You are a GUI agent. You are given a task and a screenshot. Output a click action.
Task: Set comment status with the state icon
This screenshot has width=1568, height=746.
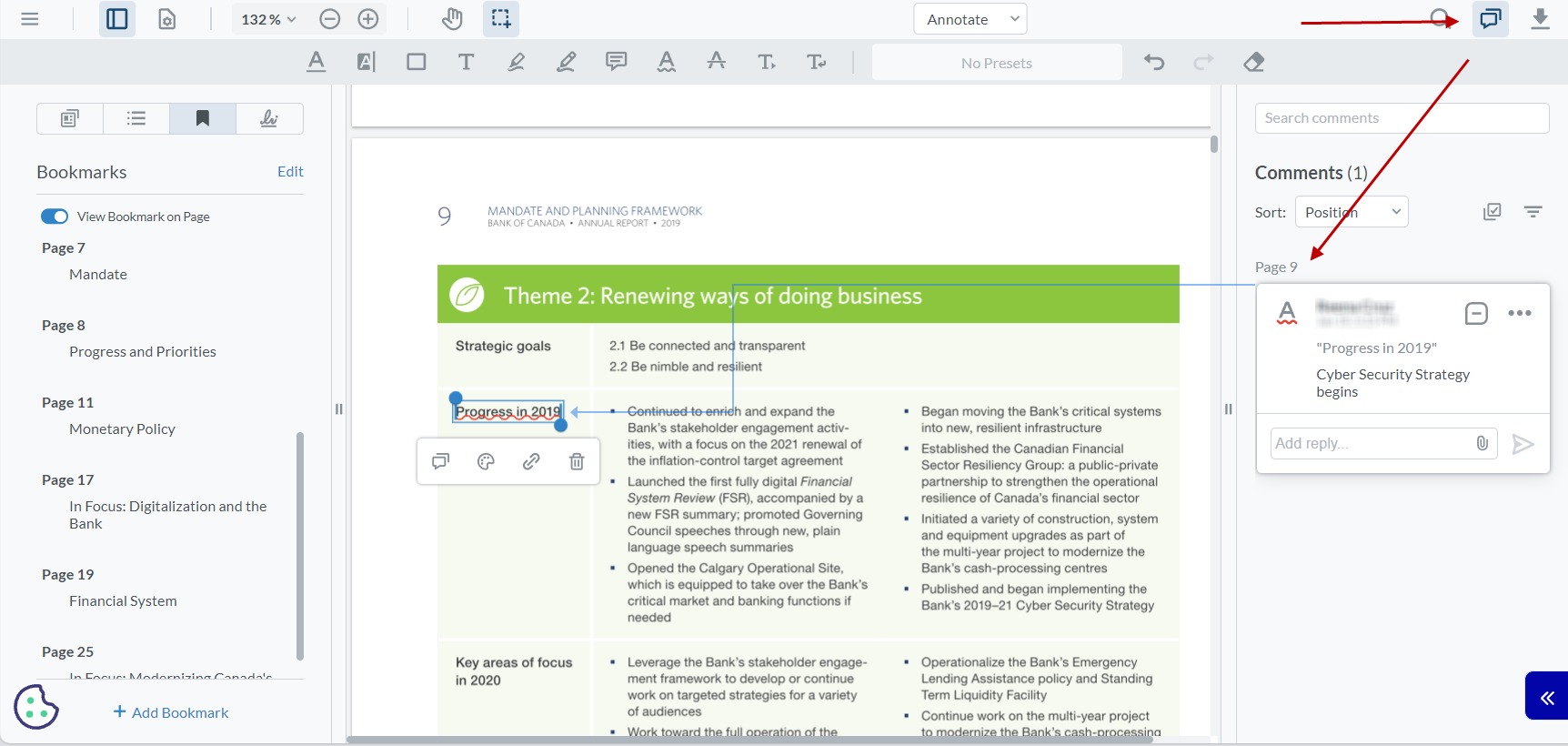[1476, 313]
